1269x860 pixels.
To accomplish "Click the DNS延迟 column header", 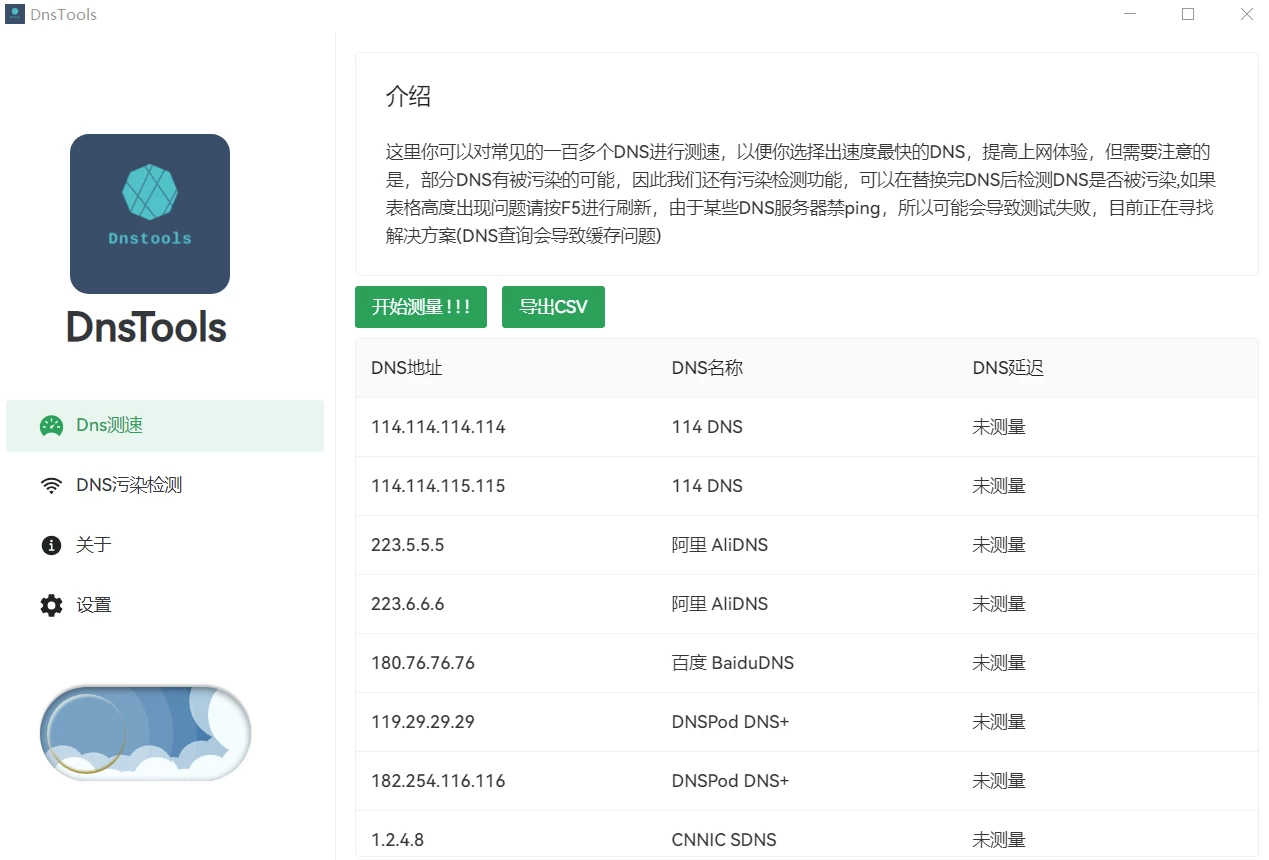I will pyautogui.click(x=1007, y=368).
